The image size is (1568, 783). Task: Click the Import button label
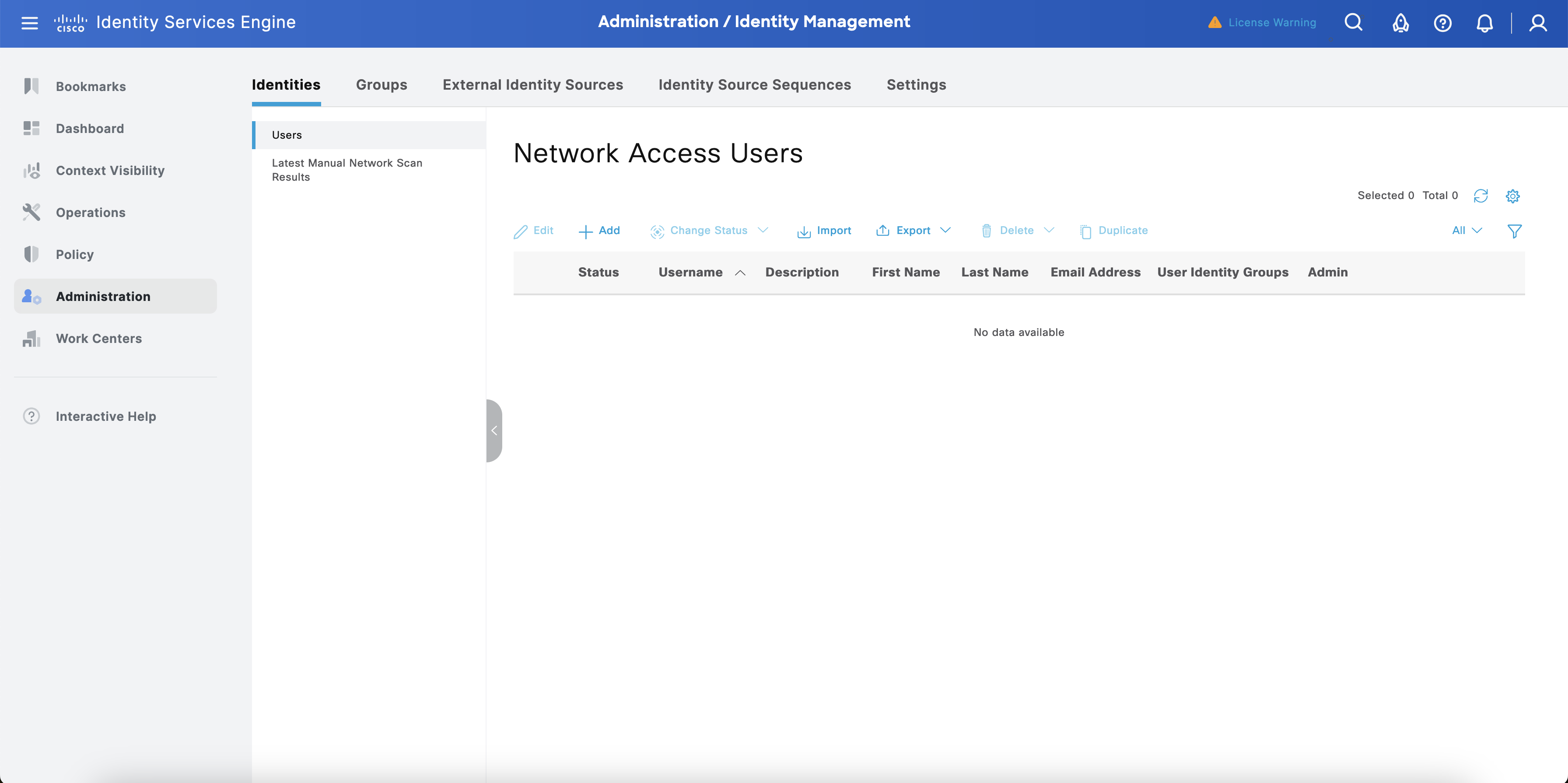tap(834, 230)
